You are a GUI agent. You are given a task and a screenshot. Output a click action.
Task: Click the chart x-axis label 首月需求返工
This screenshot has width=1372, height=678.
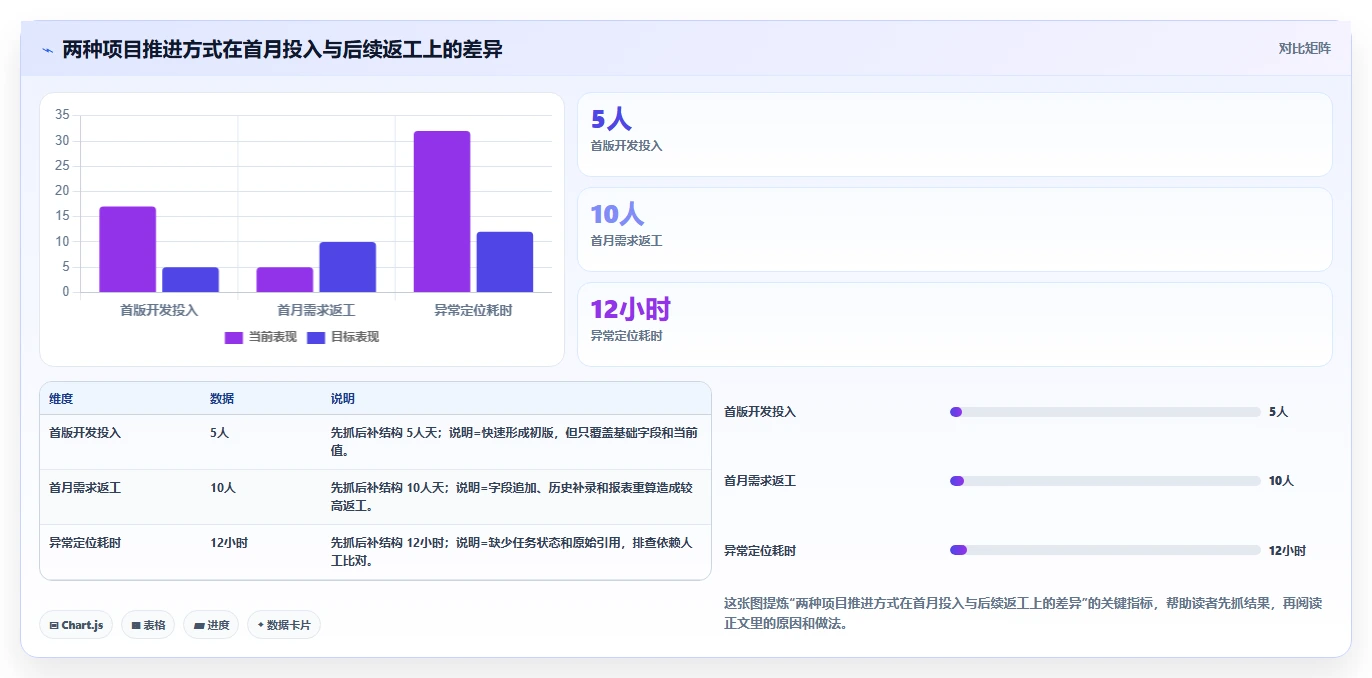(316, 310)
